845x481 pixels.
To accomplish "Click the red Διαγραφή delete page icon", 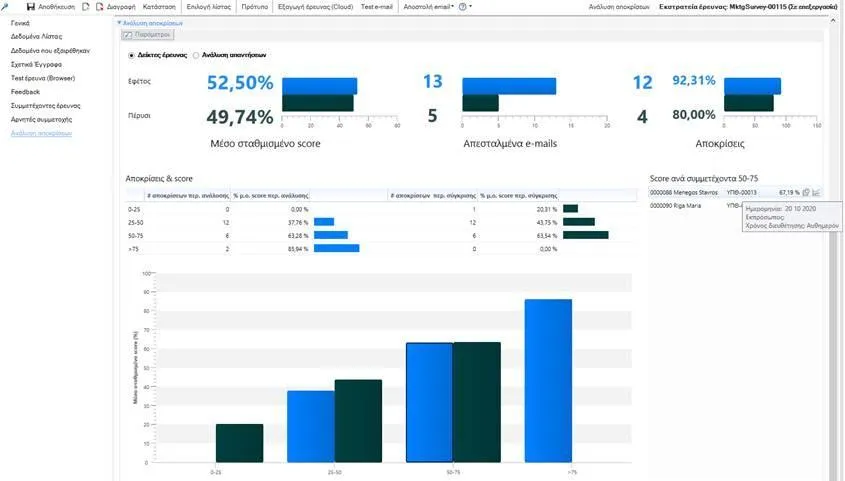I will click(x=100, y=6).
